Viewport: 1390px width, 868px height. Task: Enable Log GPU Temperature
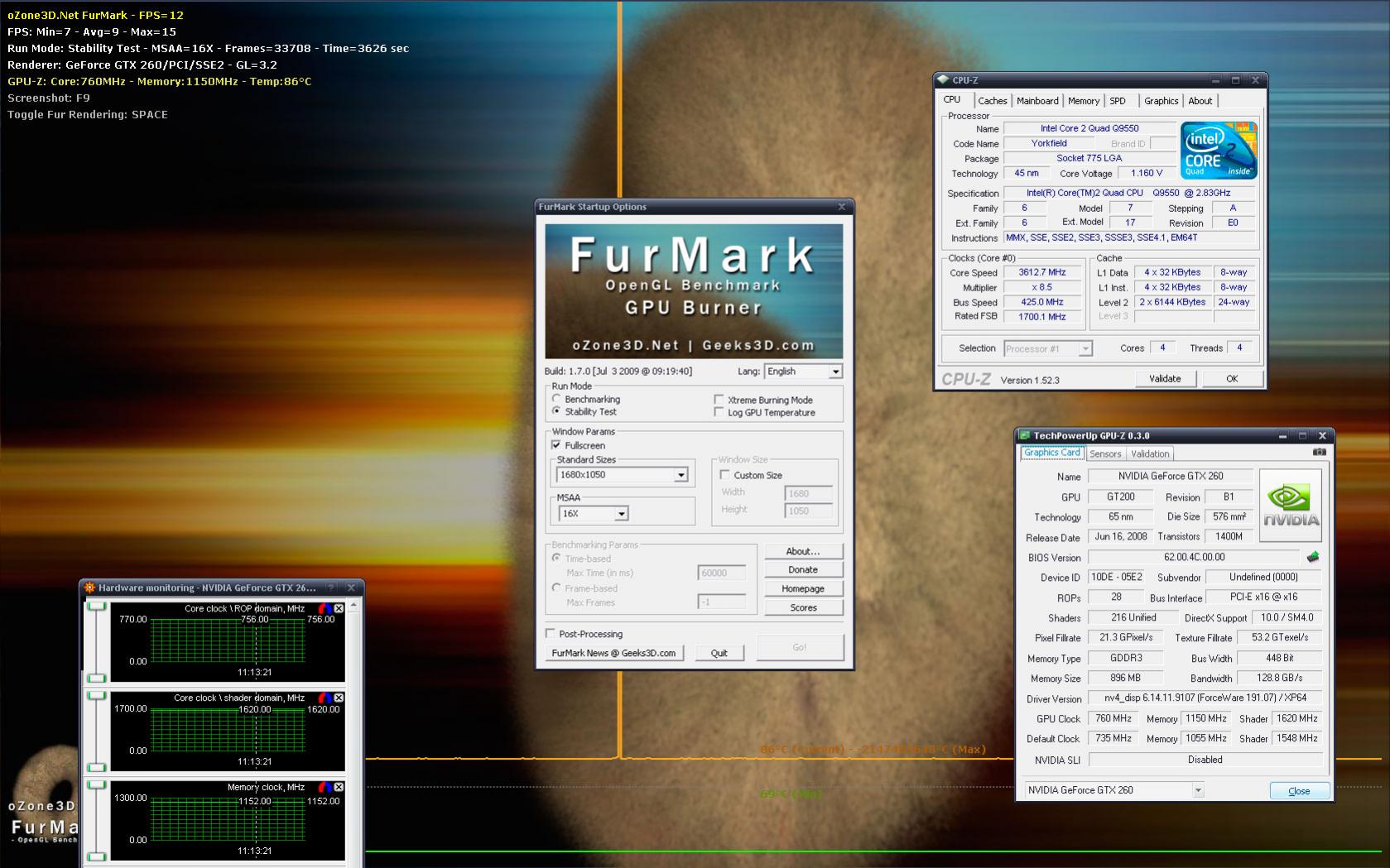719,412
